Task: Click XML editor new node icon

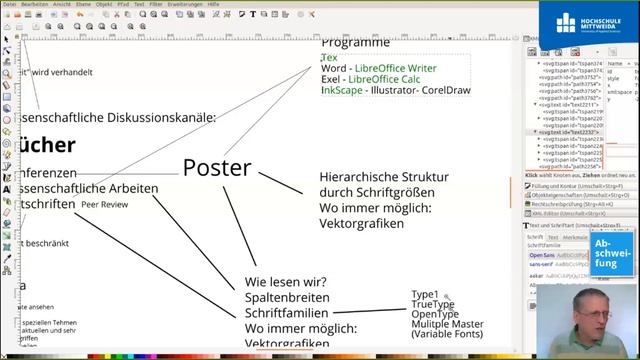Action: click(x=532, y=52)
